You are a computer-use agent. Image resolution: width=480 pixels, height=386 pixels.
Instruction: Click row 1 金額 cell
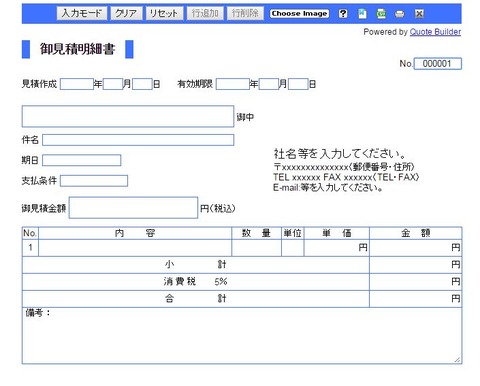416,248
